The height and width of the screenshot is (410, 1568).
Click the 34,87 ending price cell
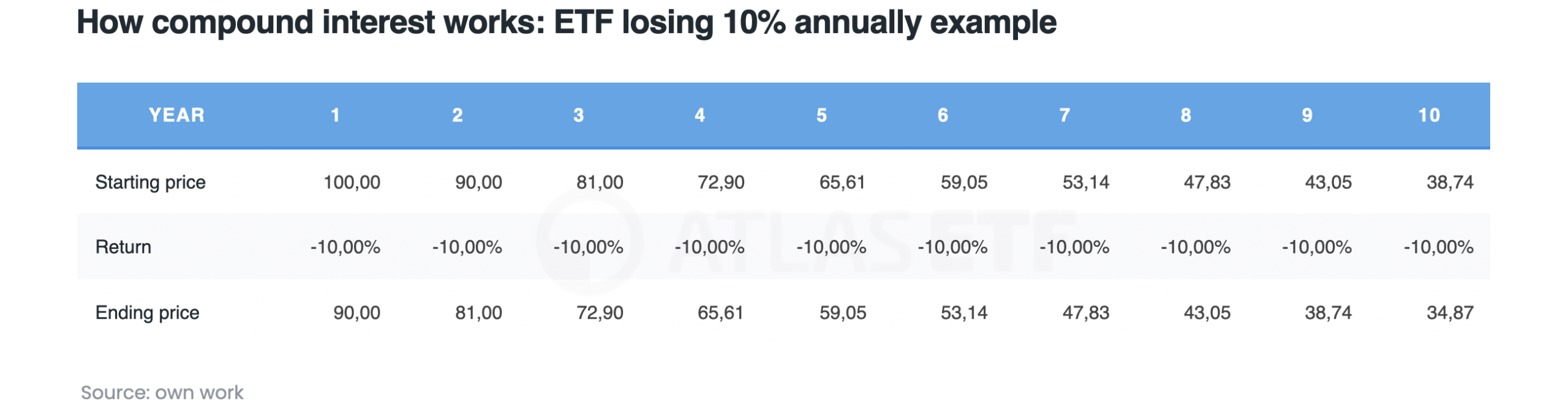1449,313
